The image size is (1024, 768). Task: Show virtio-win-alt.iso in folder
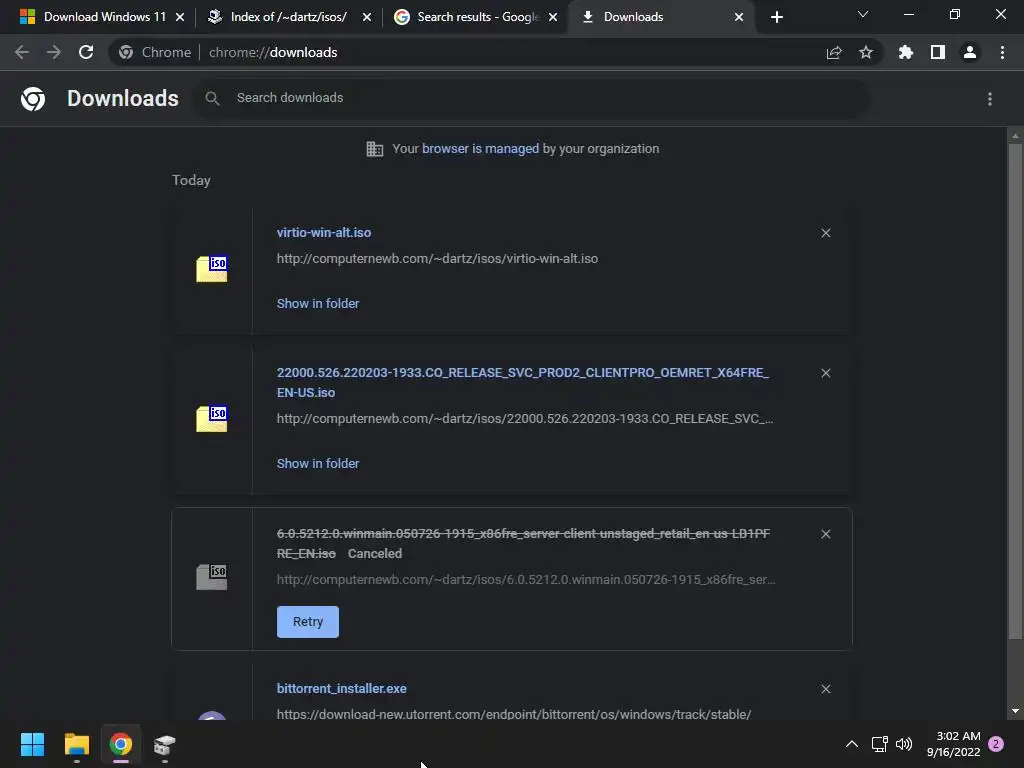click(x=318, y=304)
